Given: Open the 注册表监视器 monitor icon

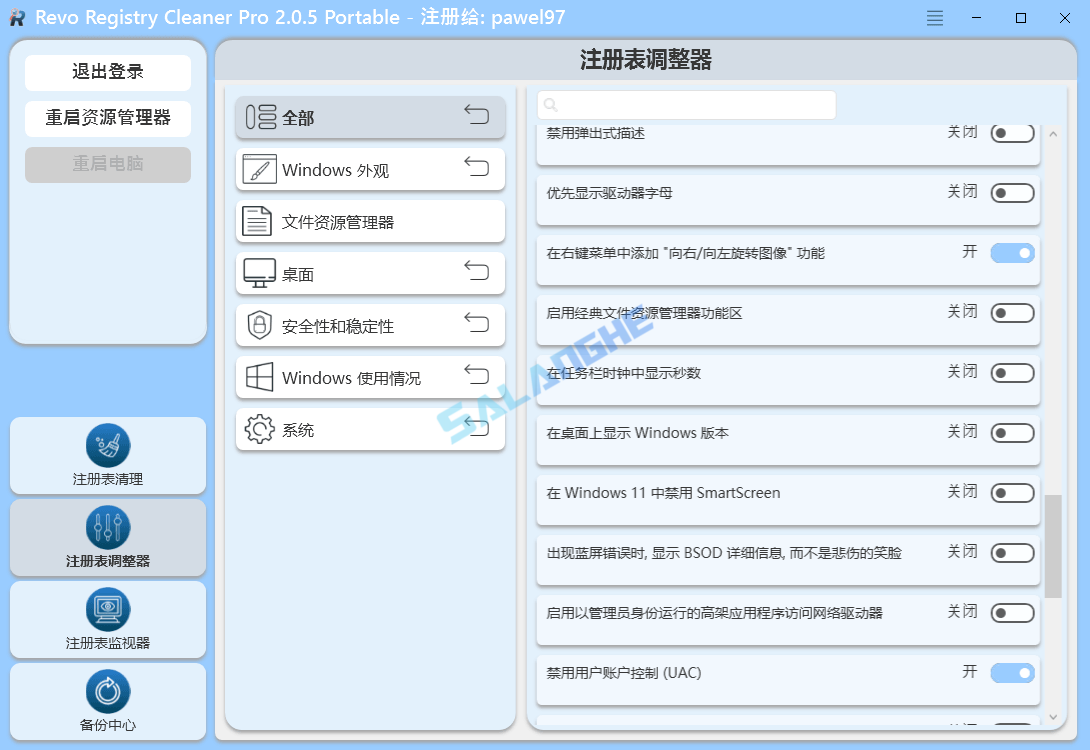Looking at the screenshot, I should [107, 609].
